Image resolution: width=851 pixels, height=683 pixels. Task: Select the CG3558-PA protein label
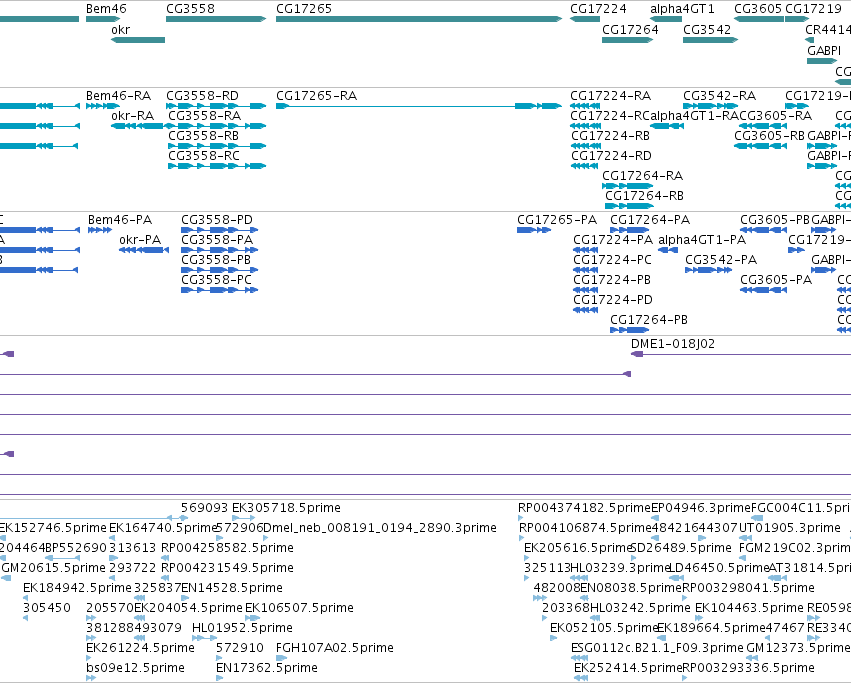(217, 240)
